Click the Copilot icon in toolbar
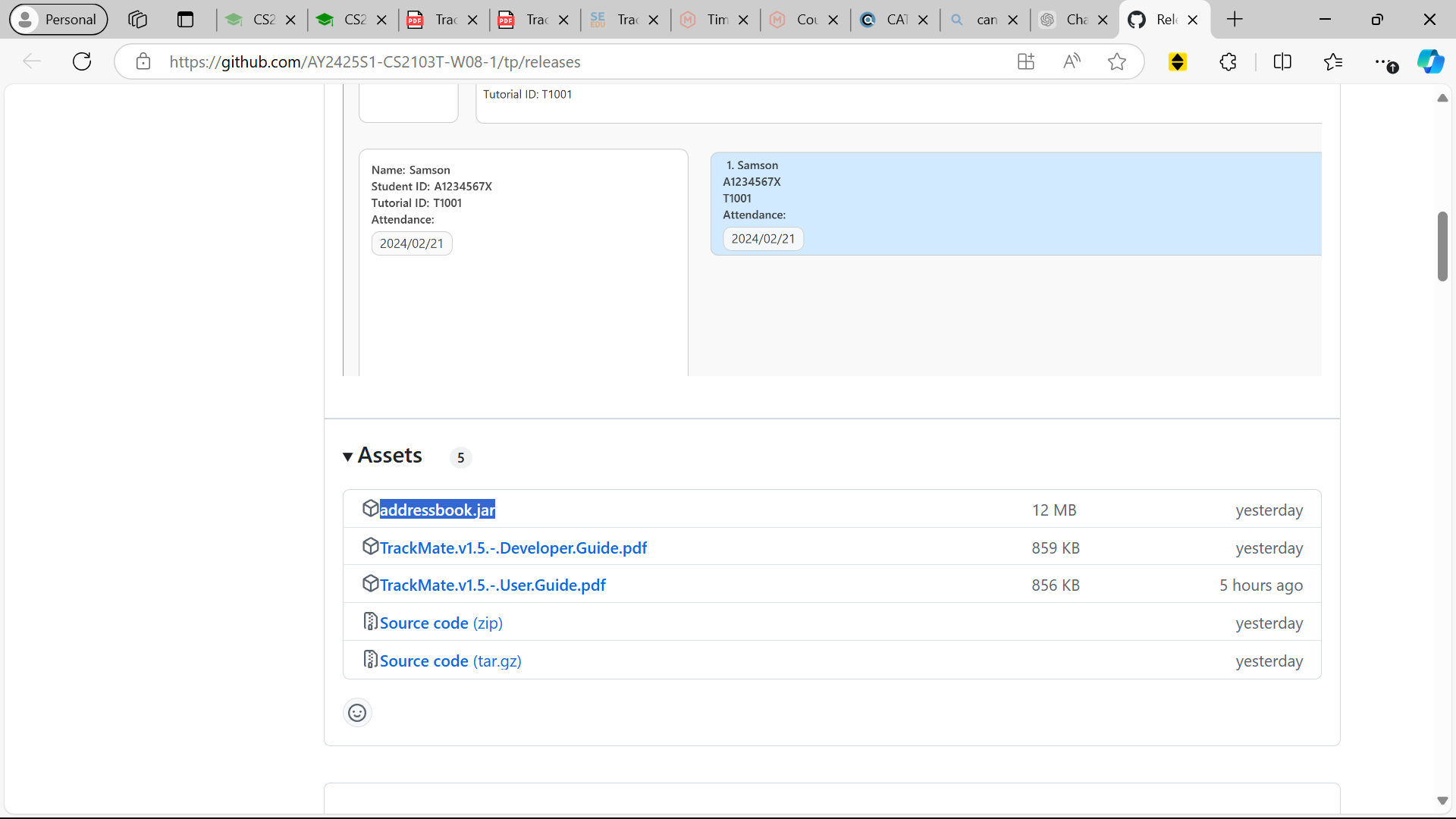Screen dimensions: 1456x819 [1430, 61]
